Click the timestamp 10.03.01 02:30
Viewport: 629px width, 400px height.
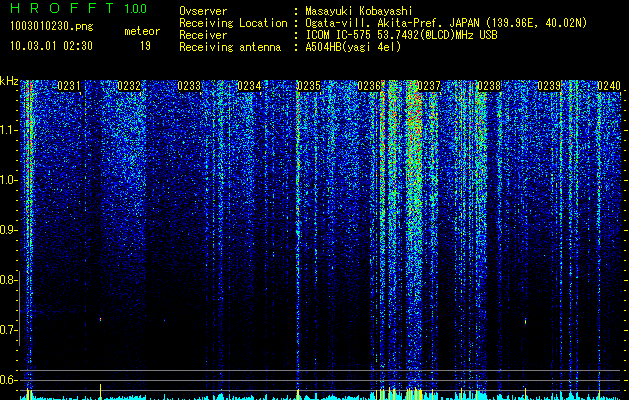pyautogui.click(x=51, y=46)
